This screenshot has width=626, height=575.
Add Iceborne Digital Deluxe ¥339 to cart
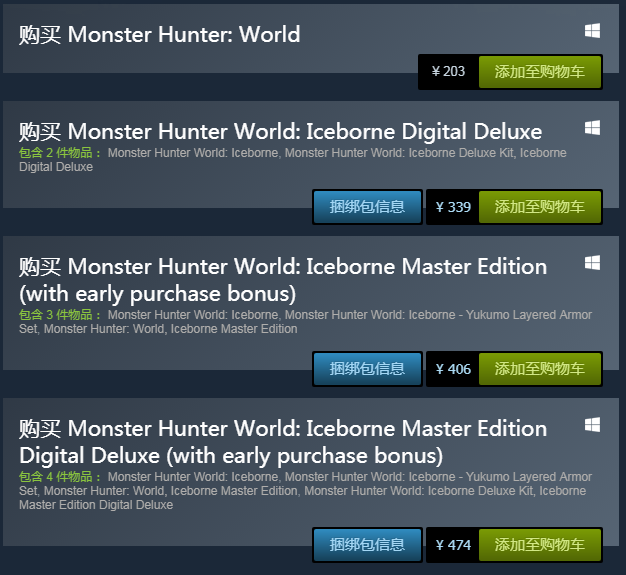point(540,207)
